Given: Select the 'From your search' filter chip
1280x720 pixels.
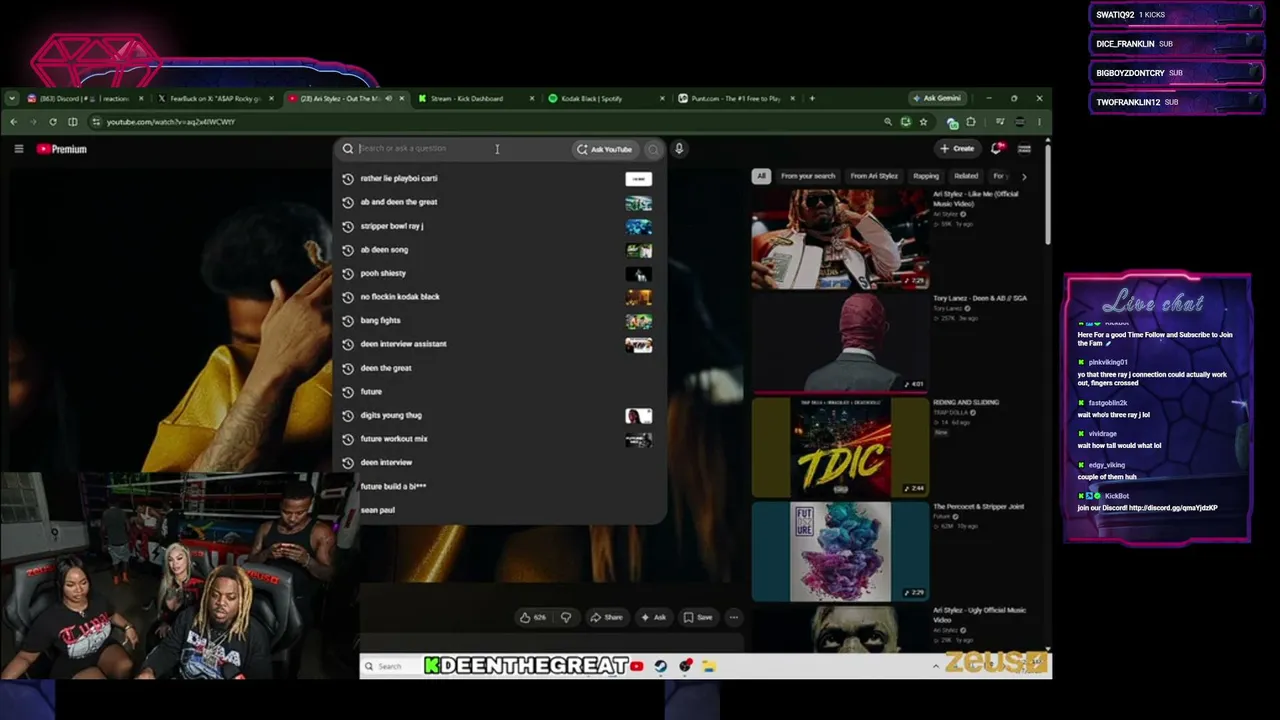Looking at the screenshot, I should point(808,176).
